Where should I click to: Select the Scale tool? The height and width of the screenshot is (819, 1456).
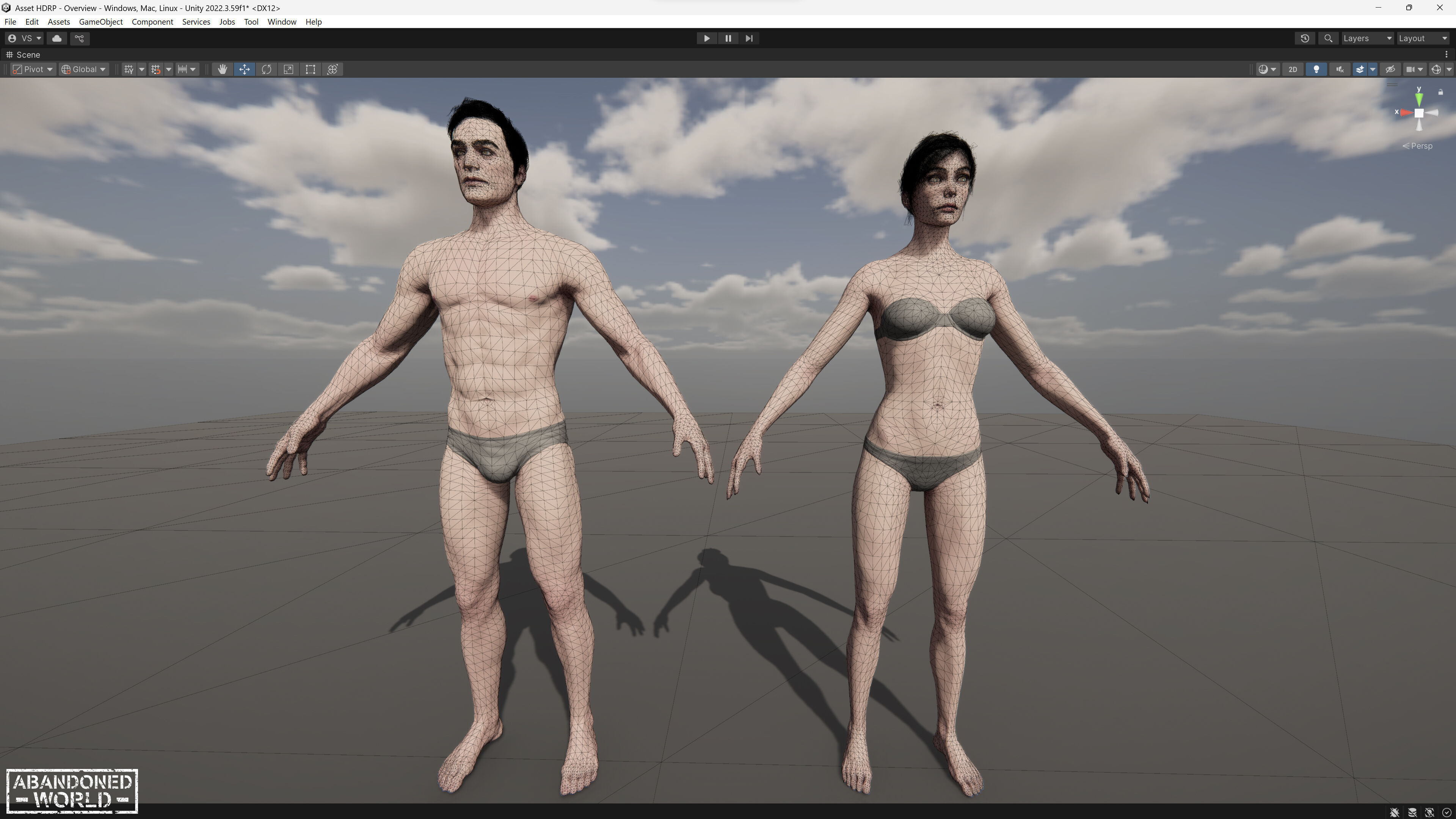[288, 69]
